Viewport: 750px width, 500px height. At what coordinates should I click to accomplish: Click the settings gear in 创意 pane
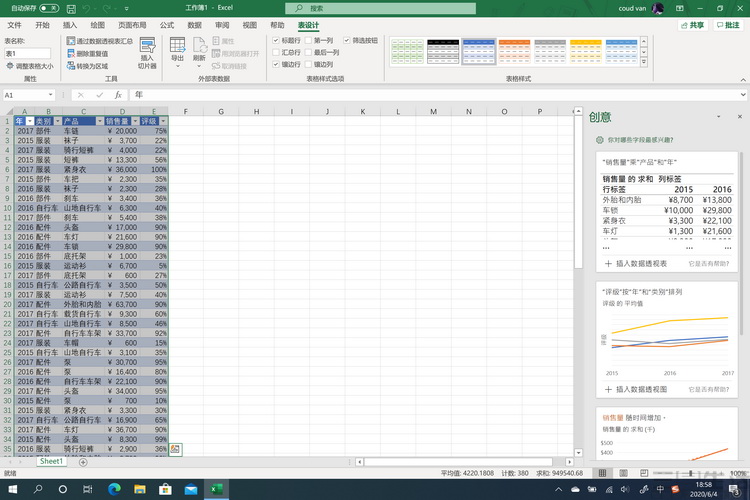[x=600, y=140]
